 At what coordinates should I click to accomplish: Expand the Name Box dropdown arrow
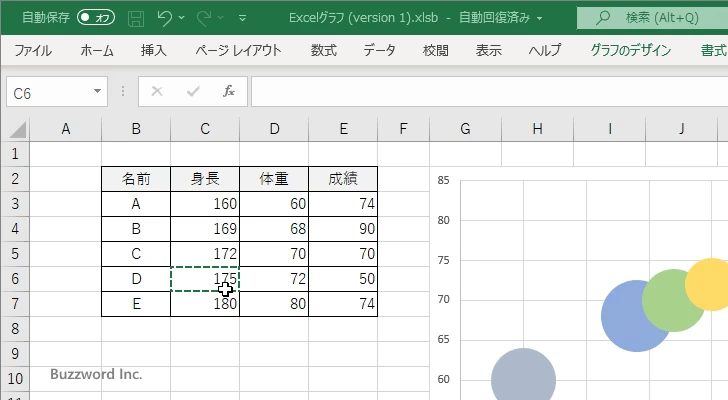click(97, 91)
